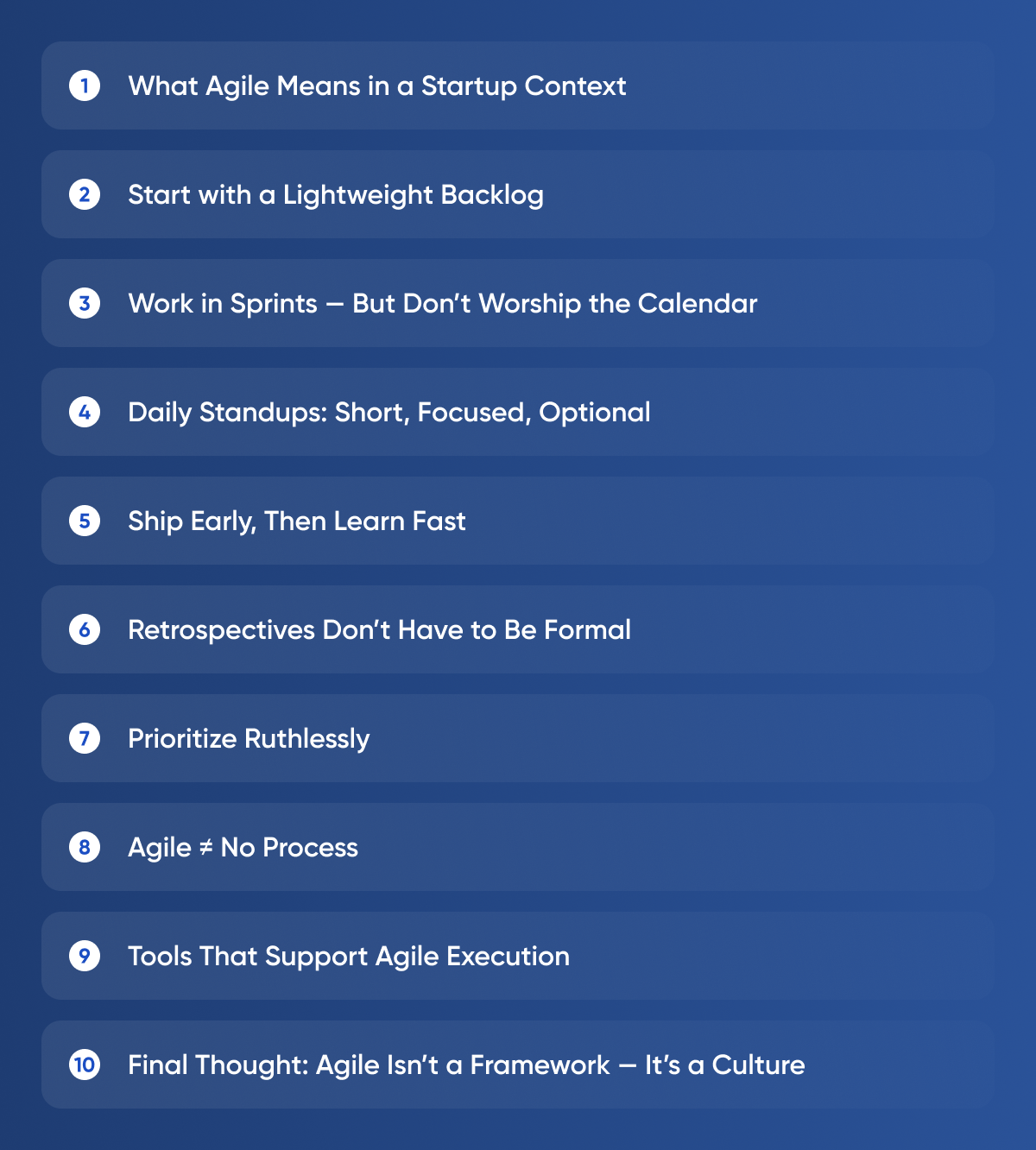The width and height of the screenshot is (1036, 1150).
Task: Select the number 10 circle badge
Action: pyautogui.click(x=85, y=1065)
